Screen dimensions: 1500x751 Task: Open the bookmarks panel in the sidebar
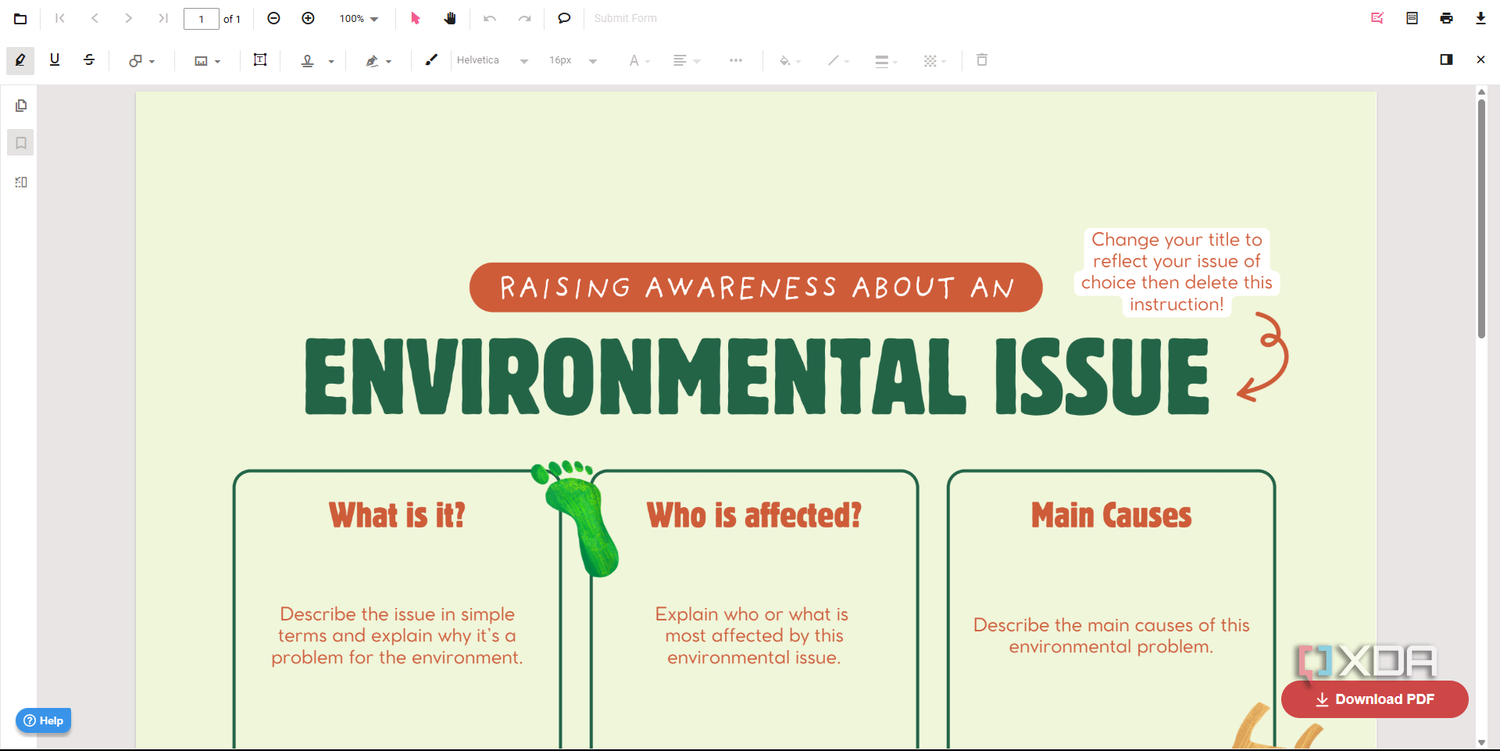click(x=21, y=143)
